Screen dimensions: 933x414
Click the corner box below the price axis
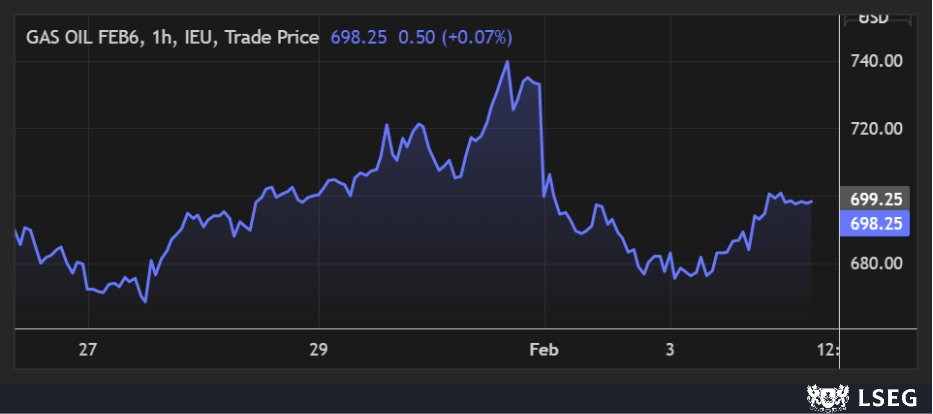pos(877,349)
